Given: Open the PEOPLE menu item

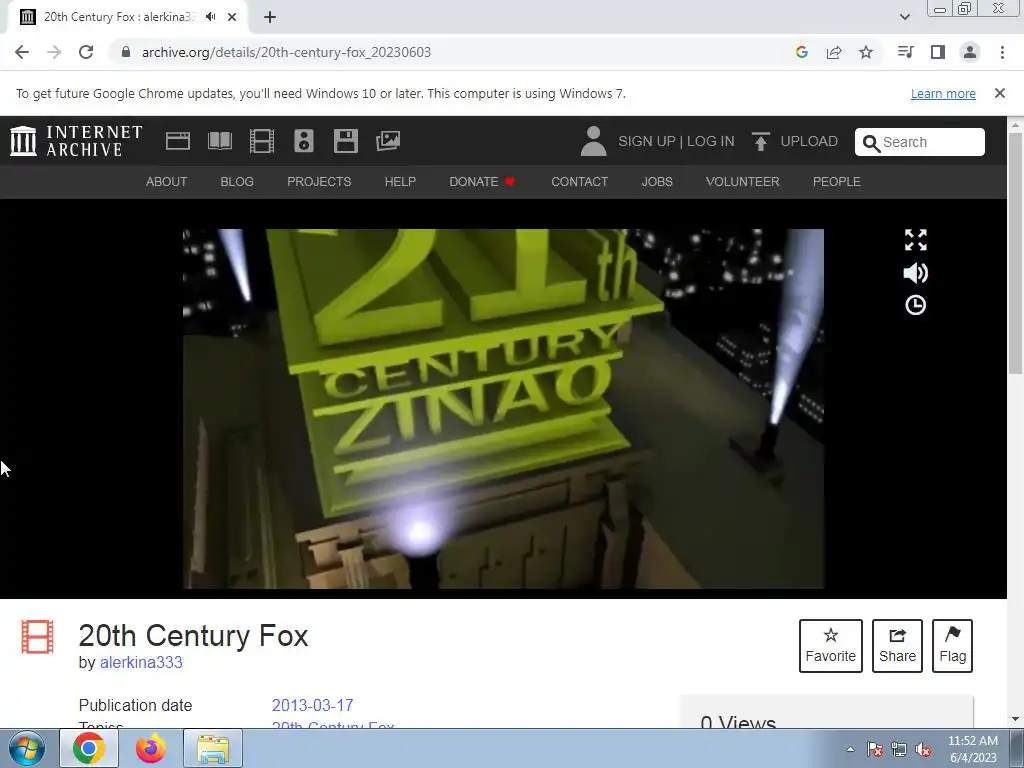Looking at the screenshot, I should 837,182.
